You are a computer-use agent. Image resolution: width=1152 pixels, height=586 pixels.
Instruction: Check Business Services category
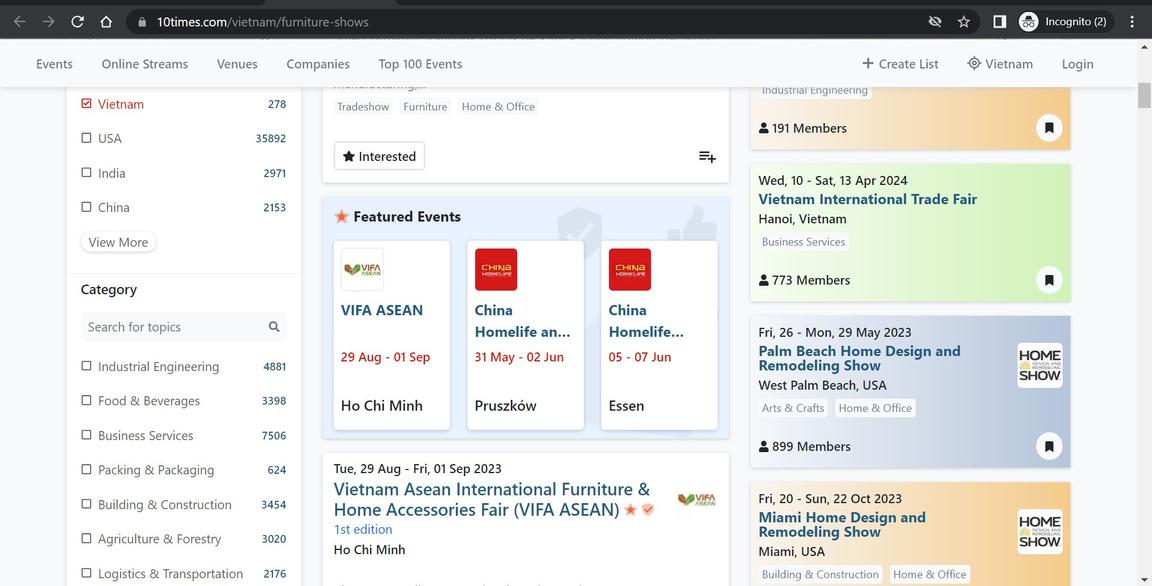[x=87, y=435]
